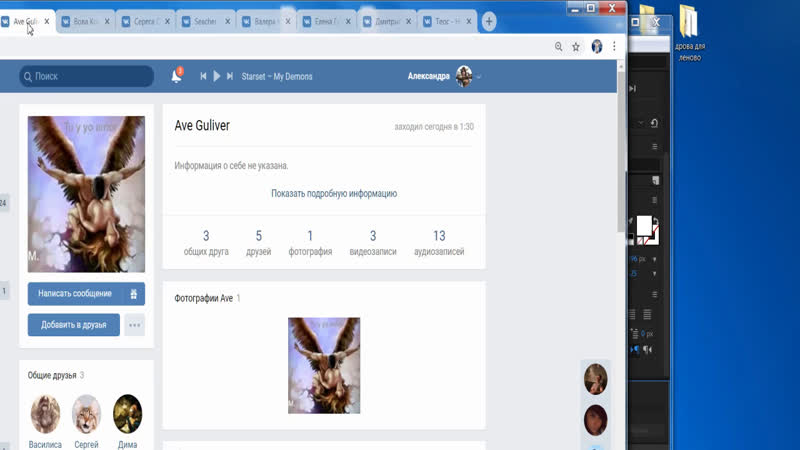Screen dimensions: 800x450
Task: Bookmark page with star icon
Action: click(576, 47)
